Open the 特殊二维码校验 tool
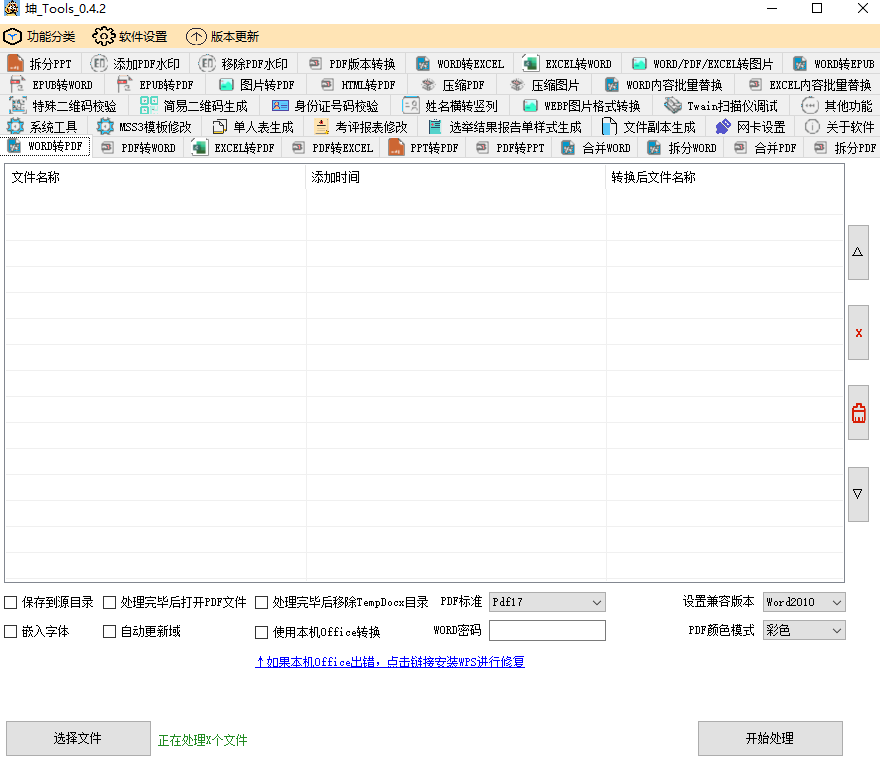 pos(63,106)
